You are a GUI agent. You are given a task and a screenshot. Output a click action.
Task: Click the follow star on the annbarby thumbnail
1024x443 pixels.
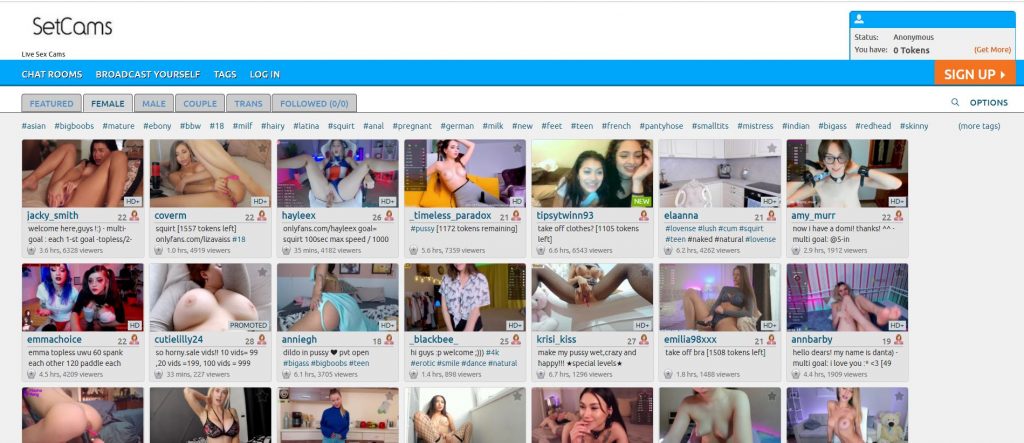[900, 272]
